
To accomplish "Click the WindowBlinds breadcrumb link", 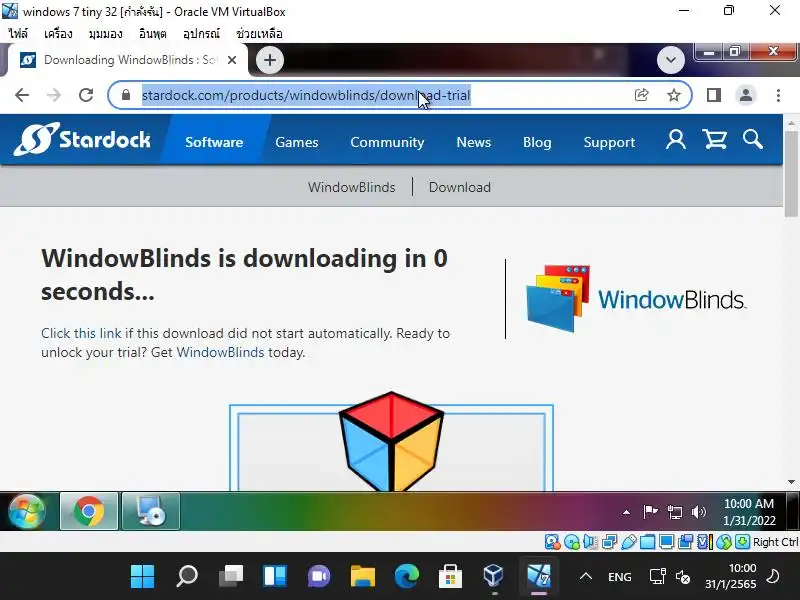I will pos(352,187).
